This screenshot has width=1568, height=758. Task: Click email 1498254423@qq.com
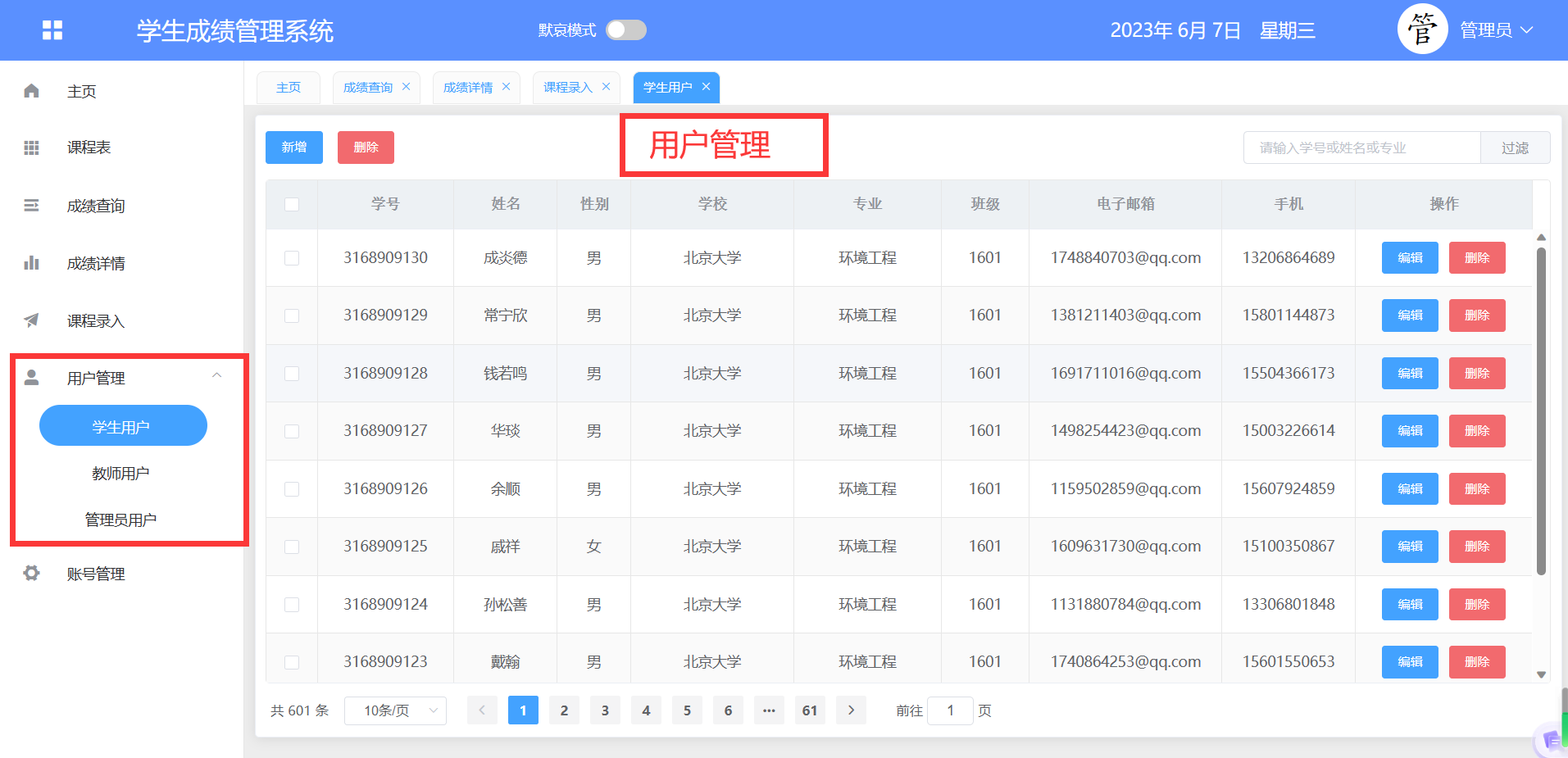click(1125, 431)
